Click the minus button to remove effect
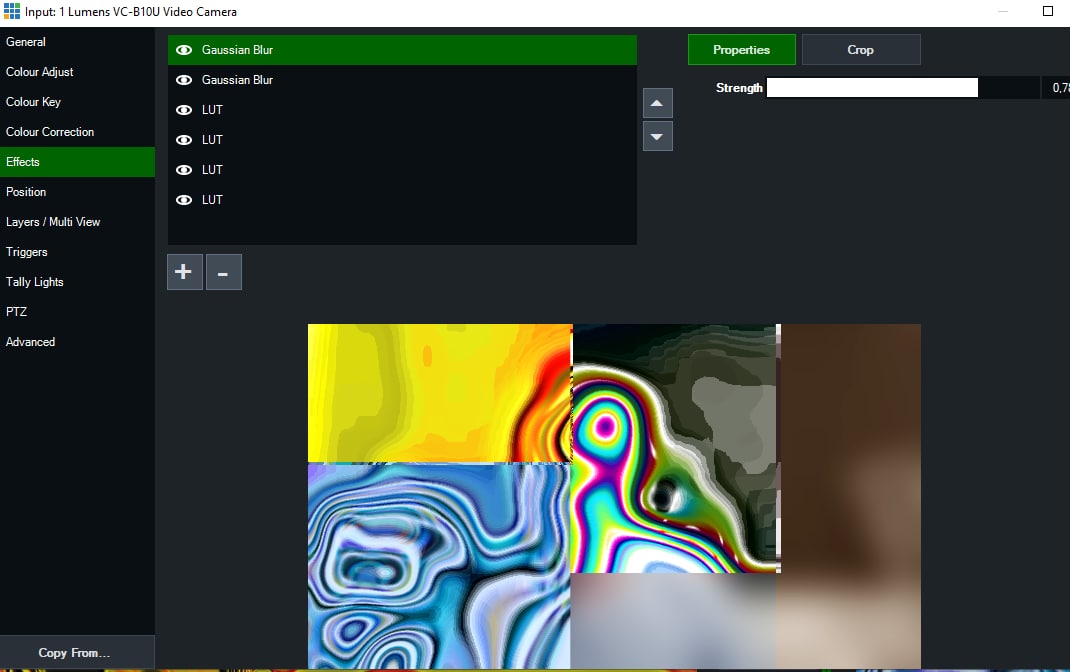 [223, 272]
